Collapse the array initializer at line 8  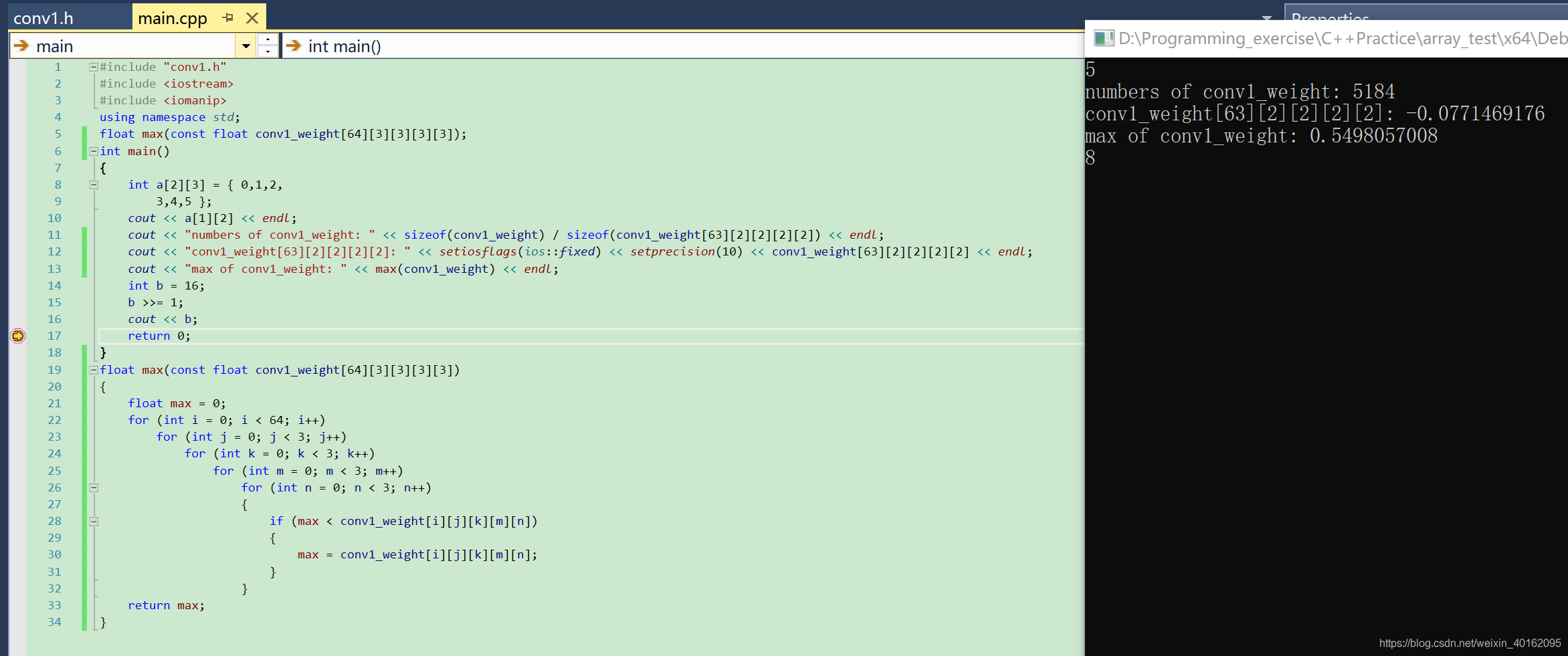[x=94, y=185]
